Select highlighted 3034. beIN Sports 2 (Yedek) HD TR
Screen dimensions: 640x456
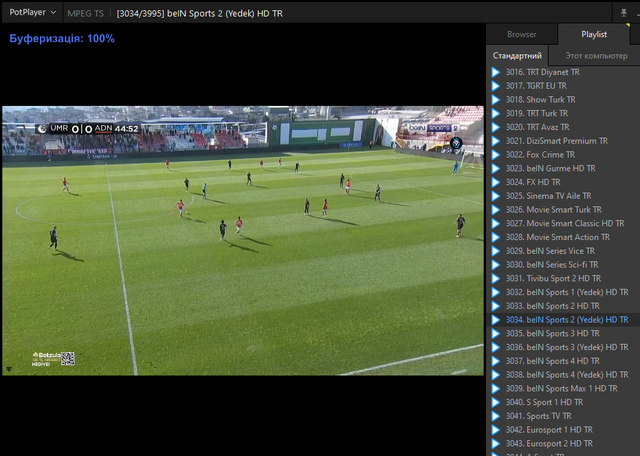click(567, 320)
